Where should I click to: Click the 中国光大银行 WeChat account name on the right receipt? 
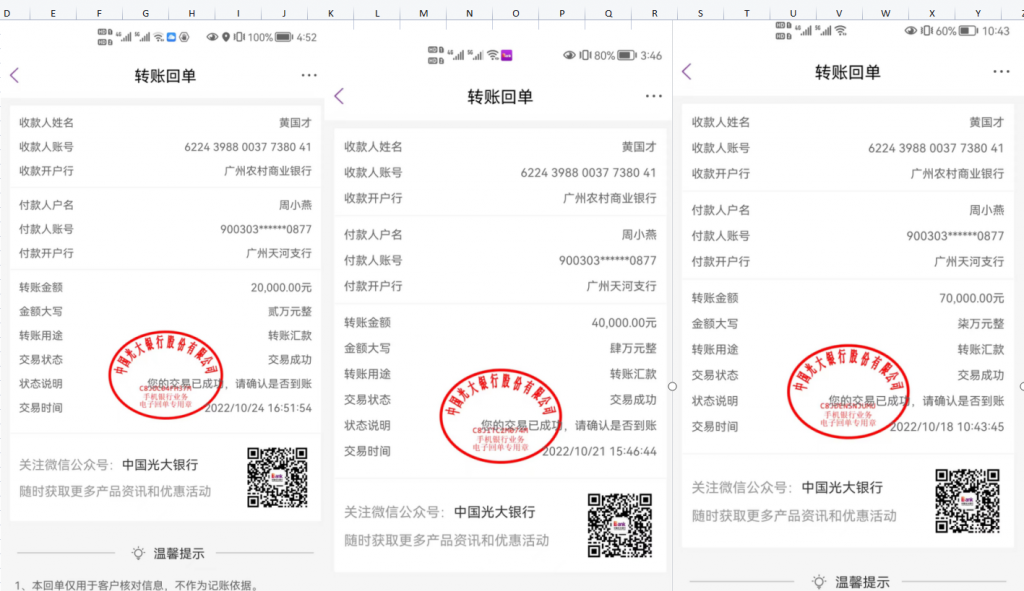pyautogui.click(x=842, y=488)
